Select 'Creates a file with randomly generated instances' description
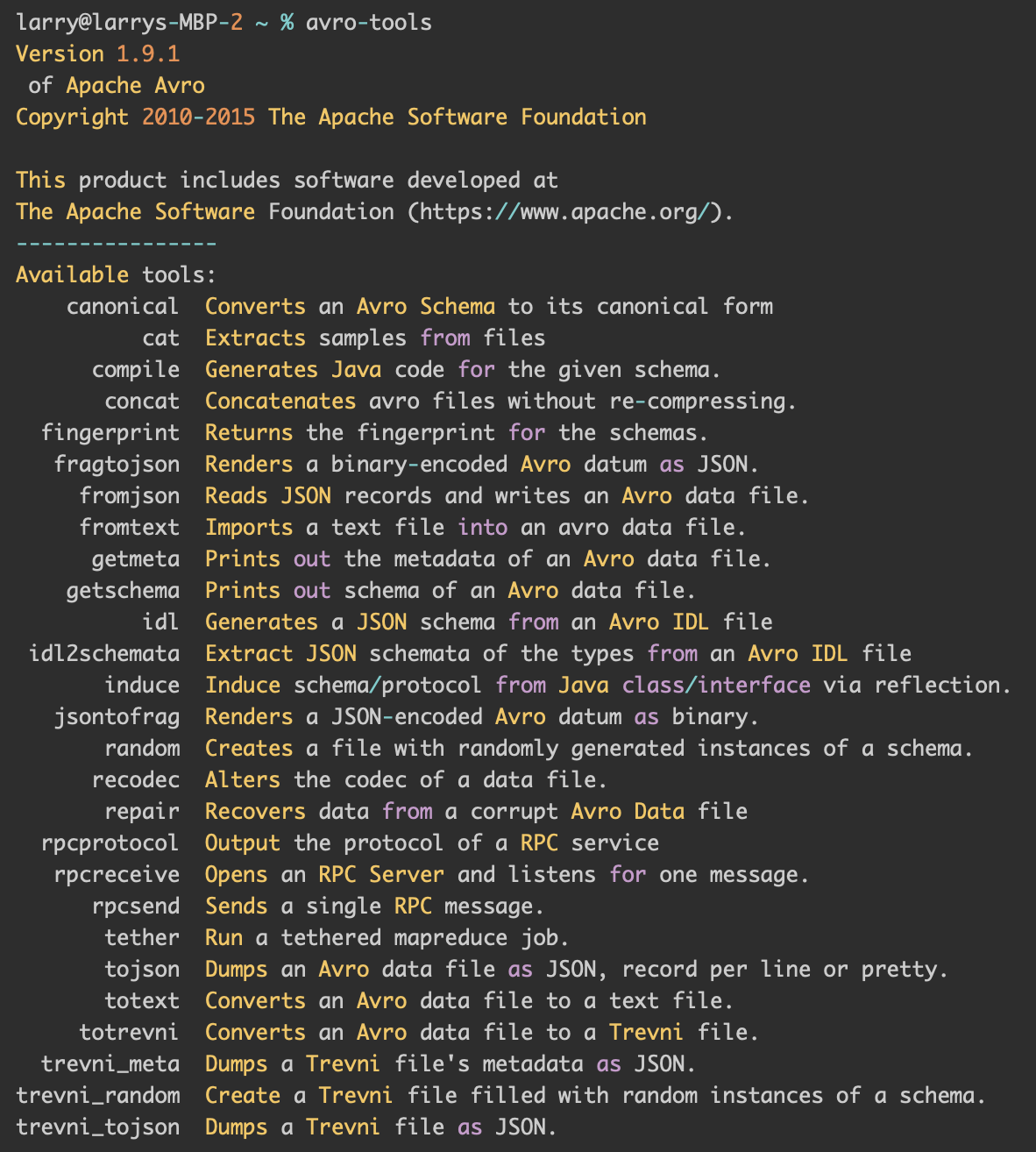 (590, 748)
